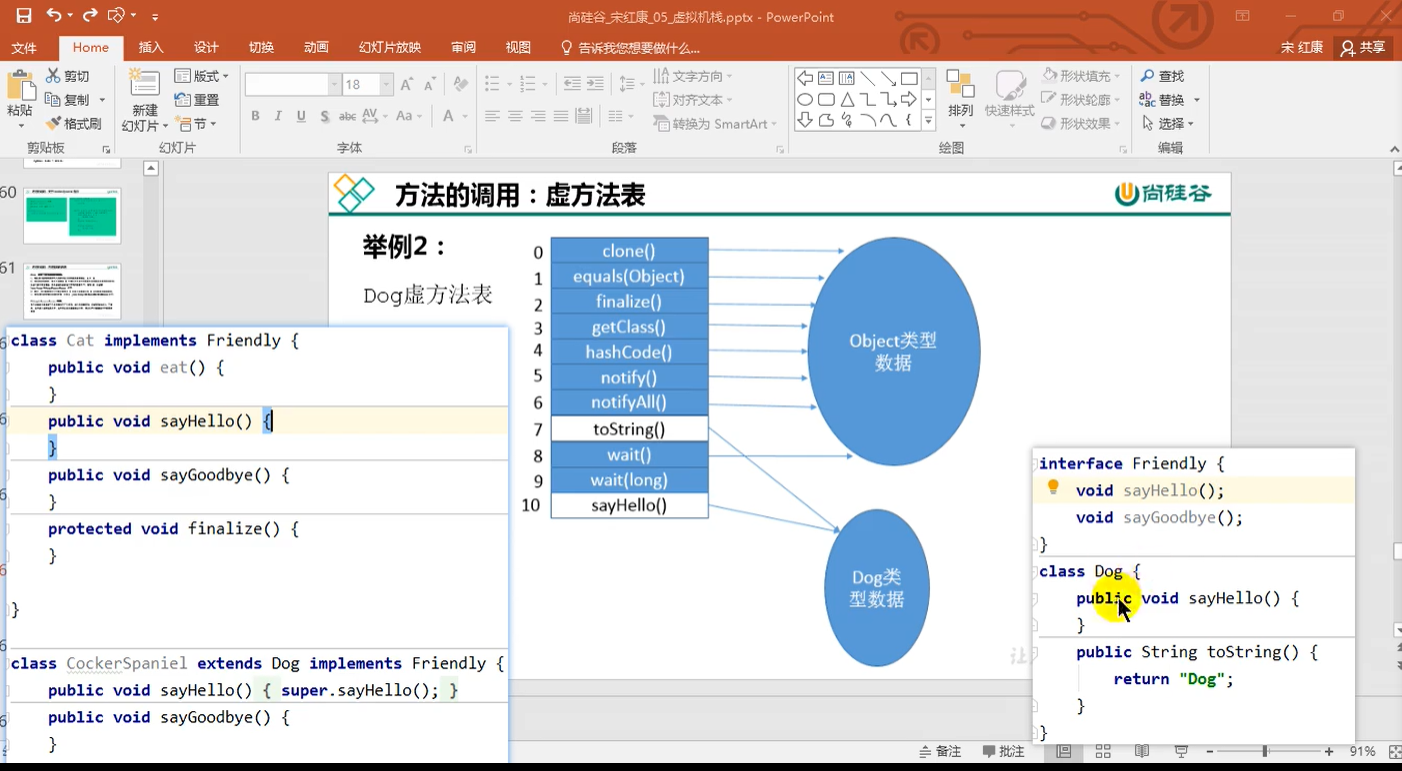Expand the shapes gallery More arrow
Viewport: 1402px width, 771px height.
[x=928, y=121]
